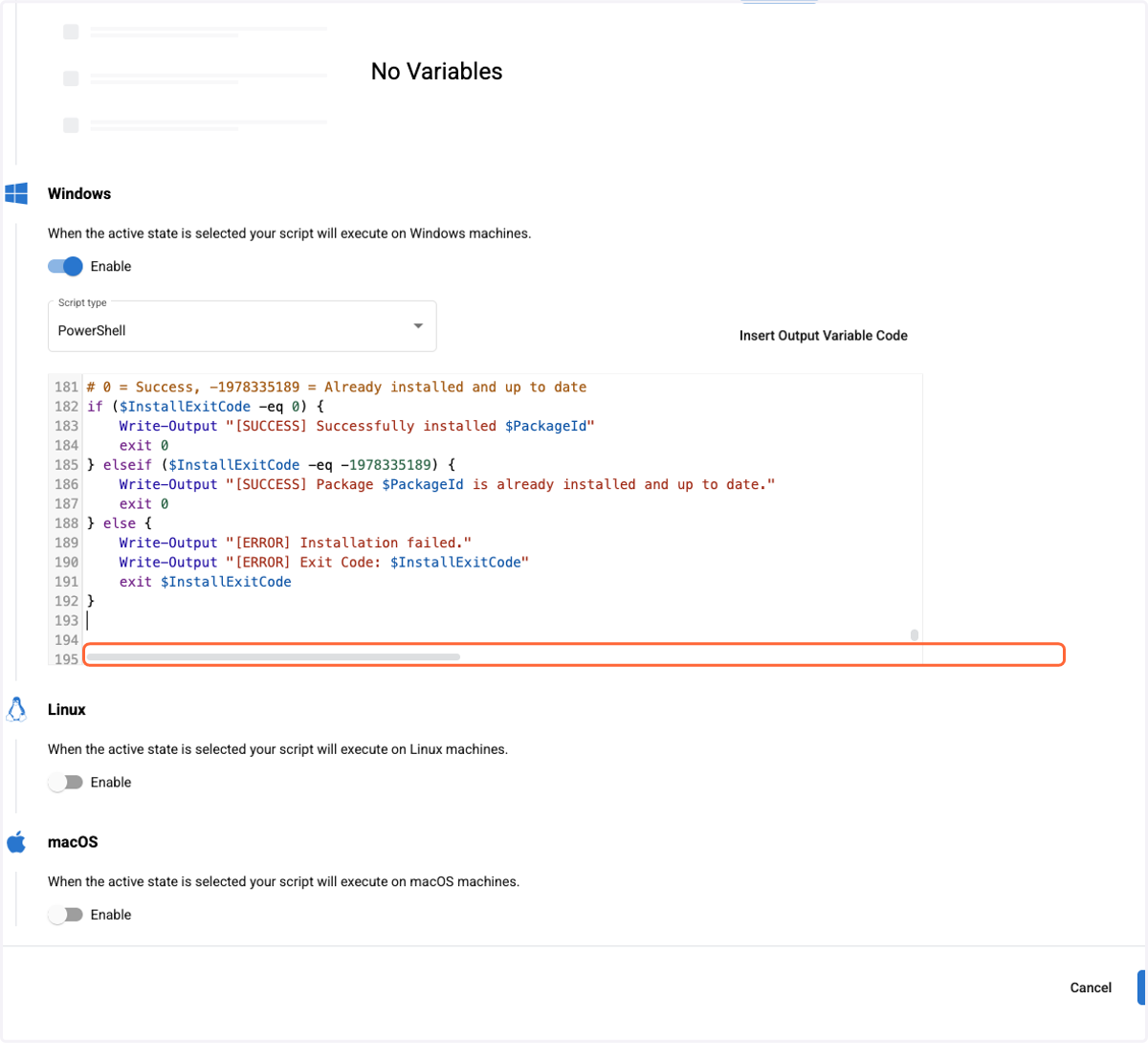Click the elseif line 185

point(272,465)
